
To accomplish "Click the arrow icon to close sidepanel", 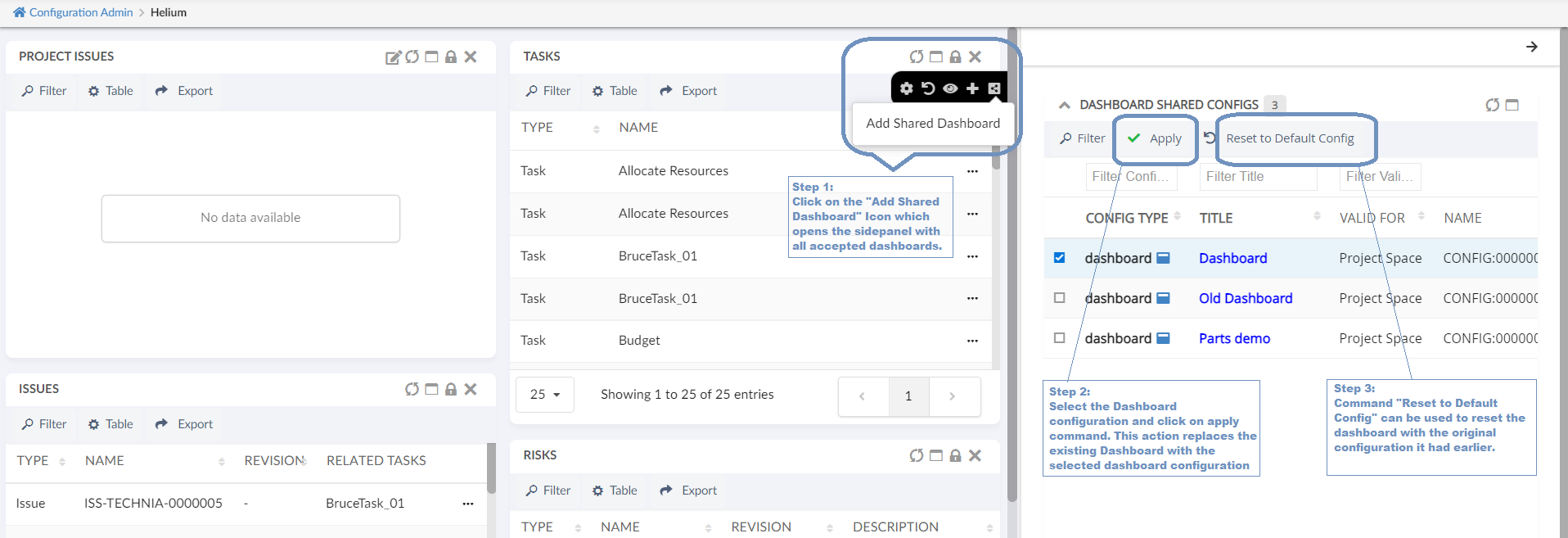I will coord(1531,47).
